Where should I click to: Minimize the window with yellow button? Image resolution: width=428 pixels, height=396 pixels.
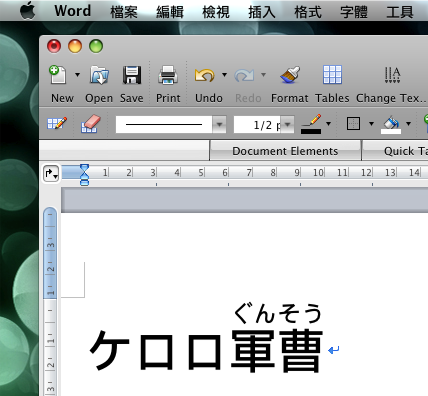coord(75,46)
